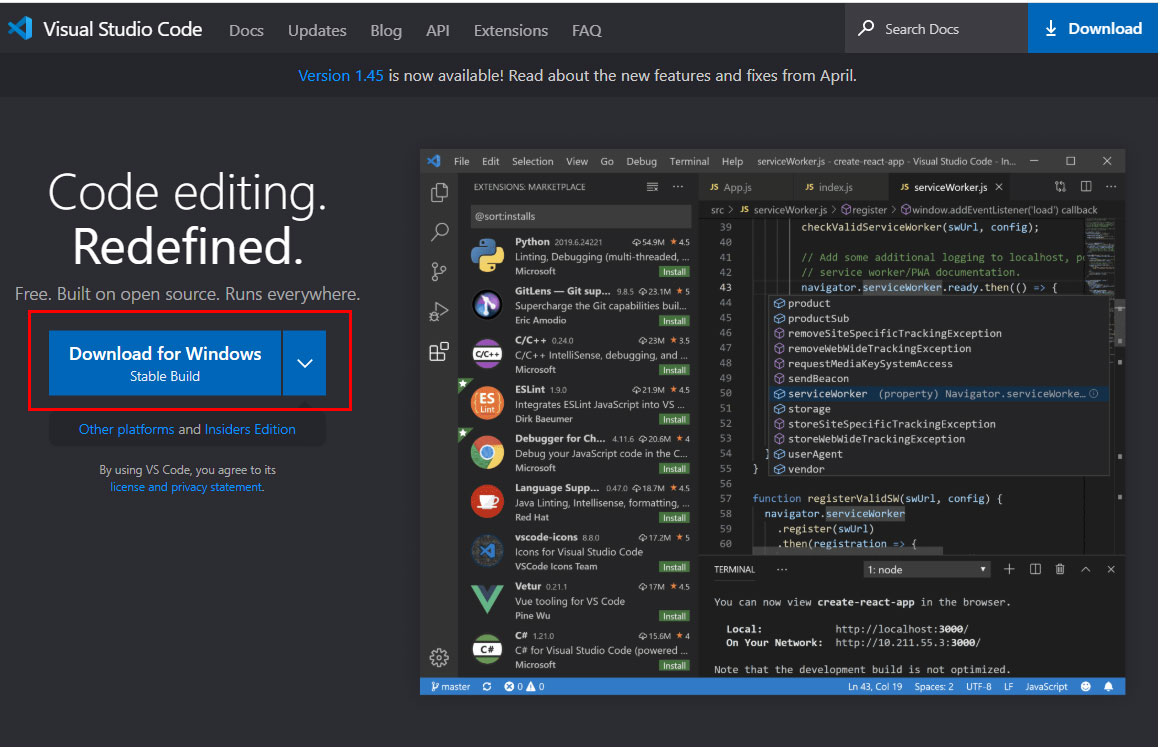This screenshot has height=748, width=1160.
Task: Click the Manage gear icon
Action: click(x=439, y=657)
